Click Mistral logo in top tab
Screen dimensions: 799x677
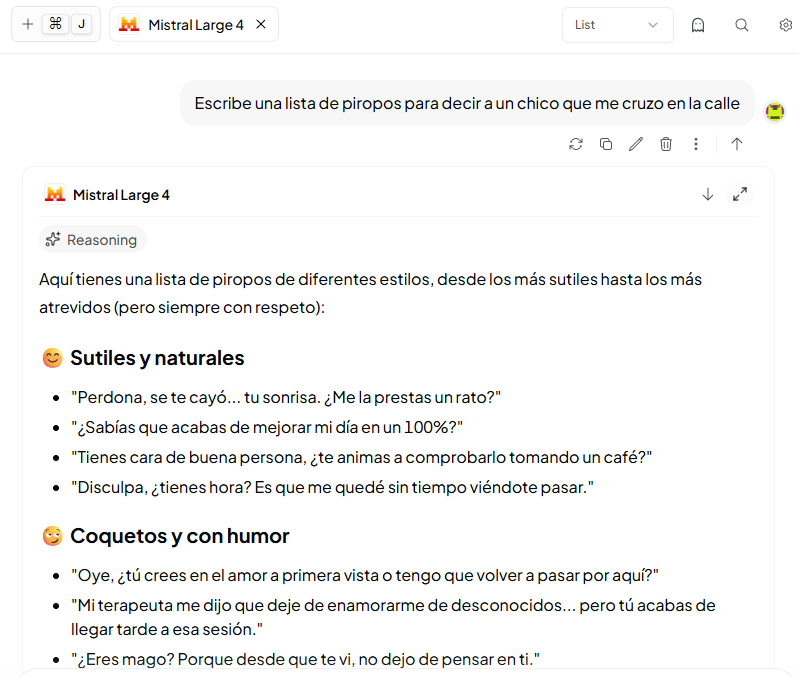(x=128, y=24)
